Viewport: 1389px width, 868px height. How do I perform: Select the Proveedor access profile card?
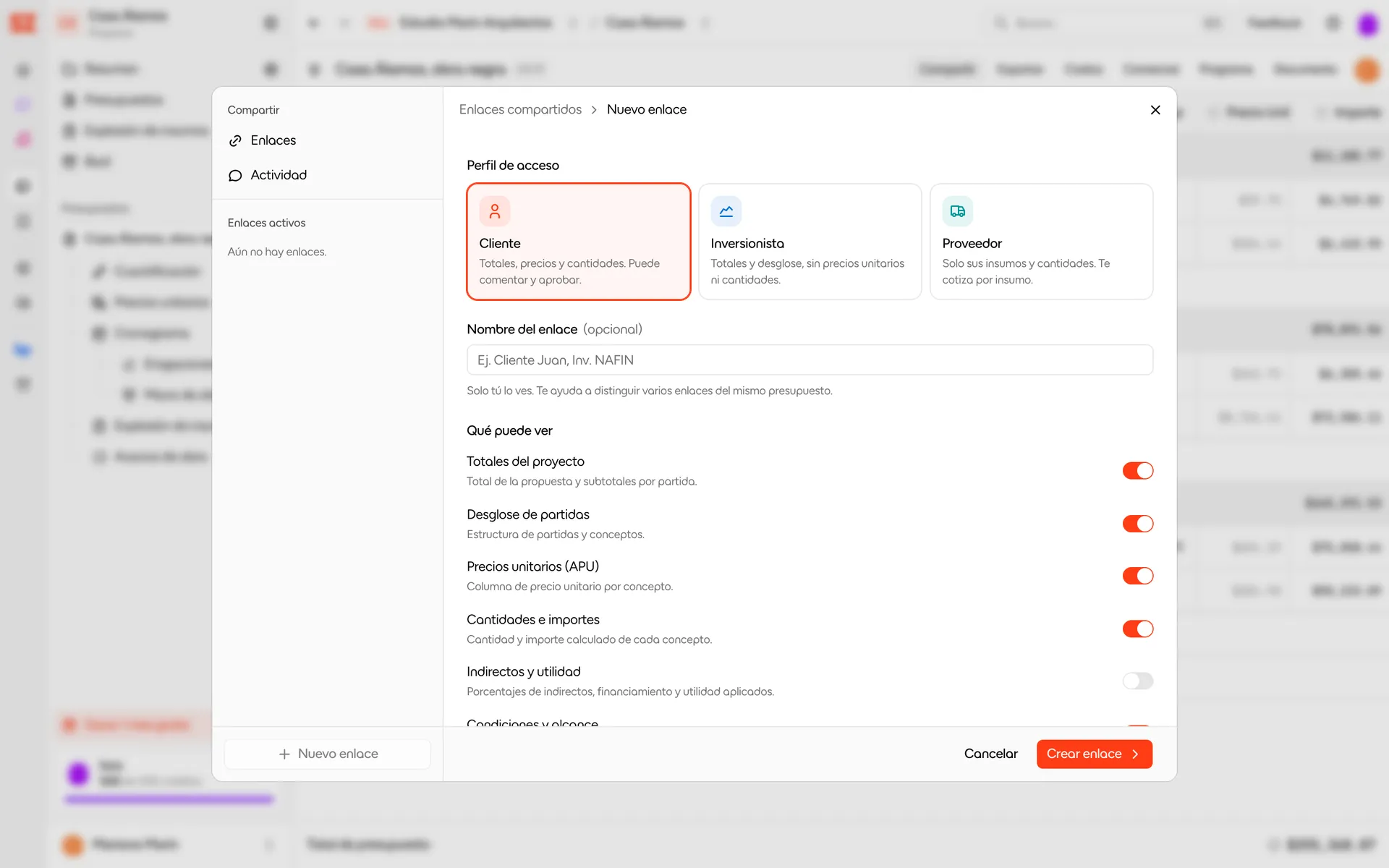[x=1041, y=242]
